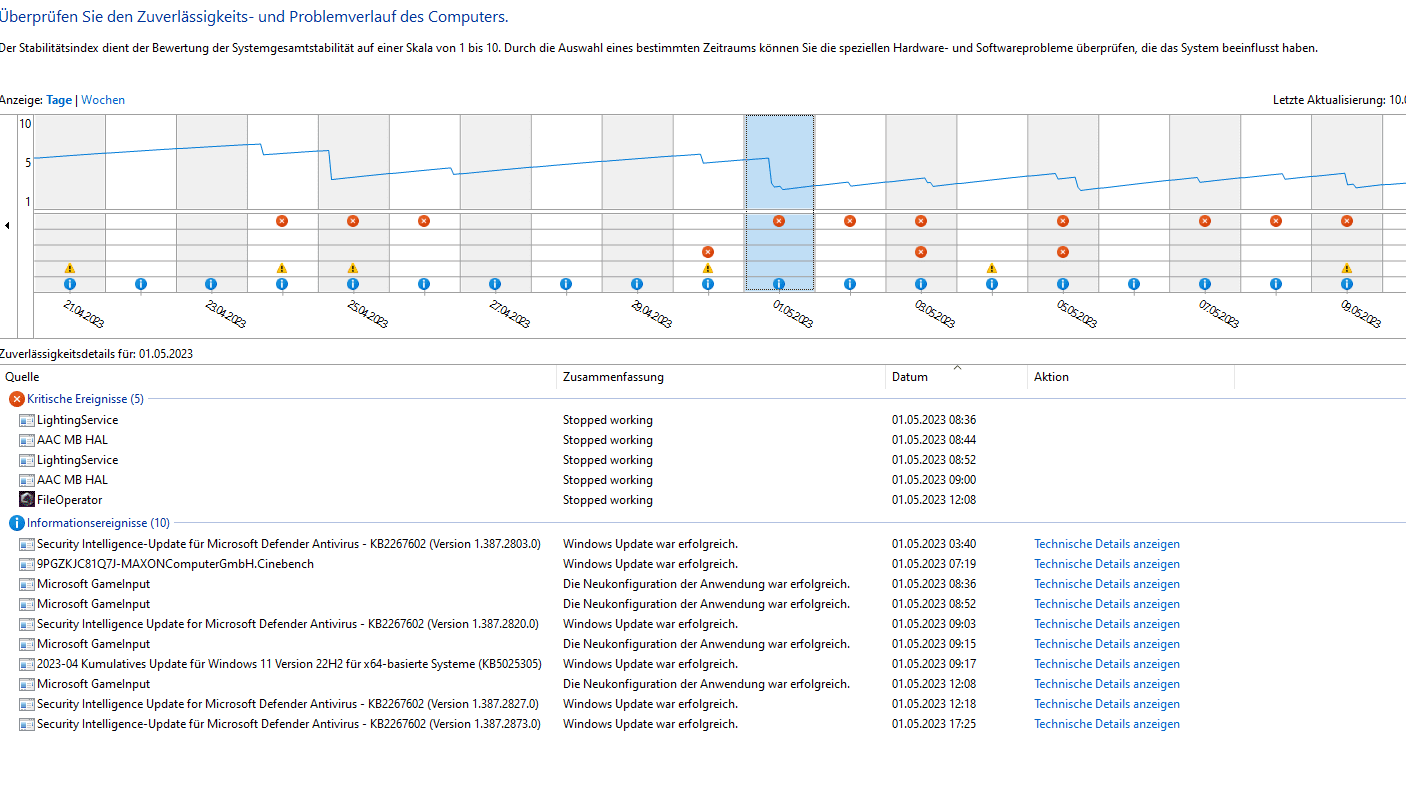Select the LightingService entry from 08:52
This screenshot has height=793, width=1406.
(x=703, y=460)
